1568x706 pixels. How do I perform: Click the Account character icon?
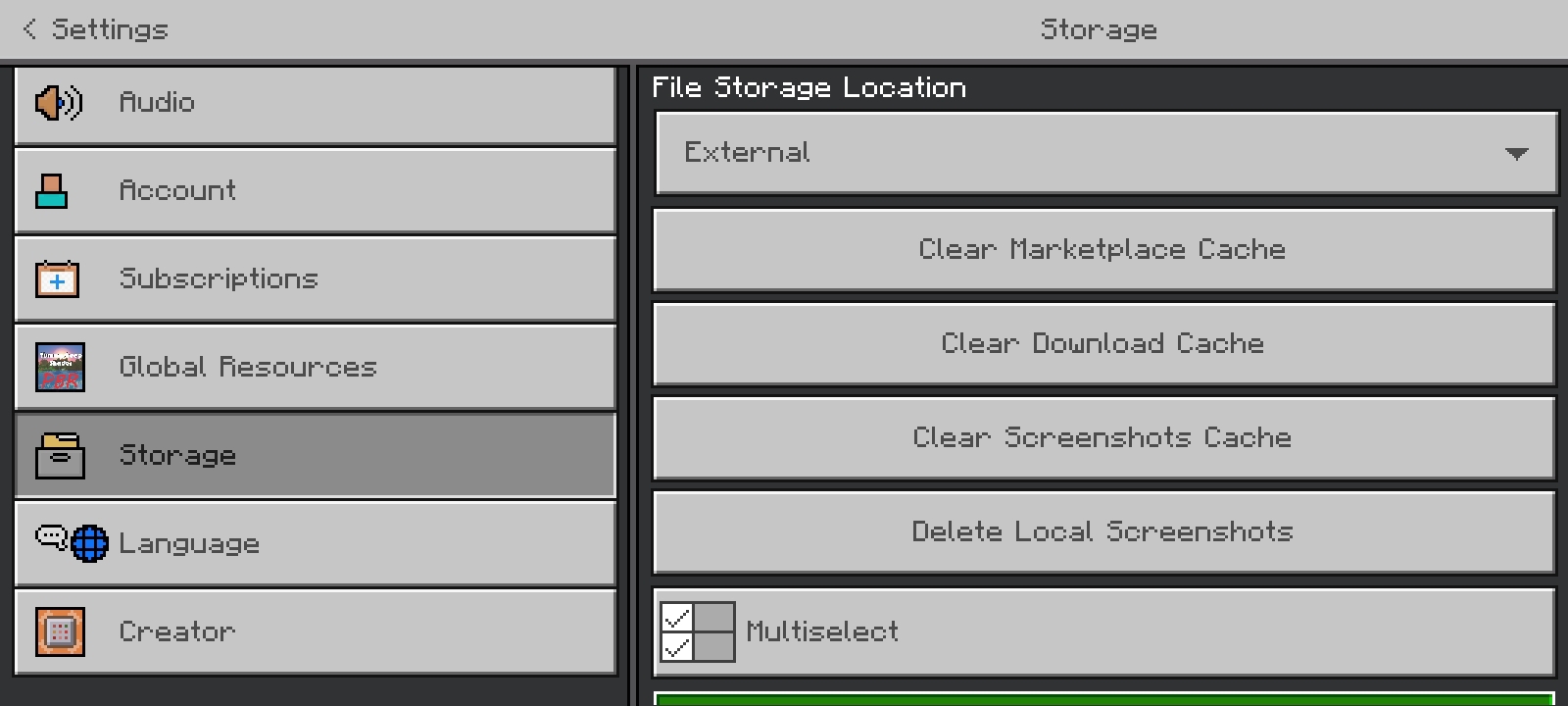51,191
